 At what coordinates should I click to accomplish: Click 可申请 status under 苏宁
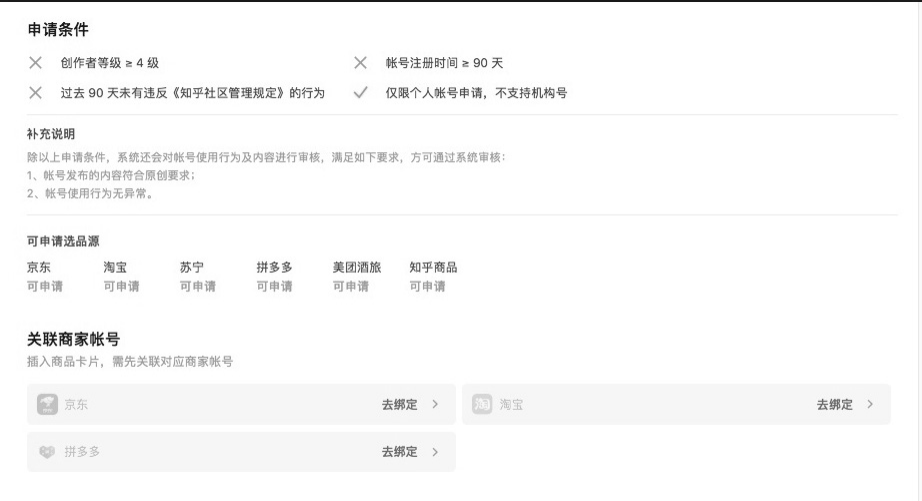(198, 286)
